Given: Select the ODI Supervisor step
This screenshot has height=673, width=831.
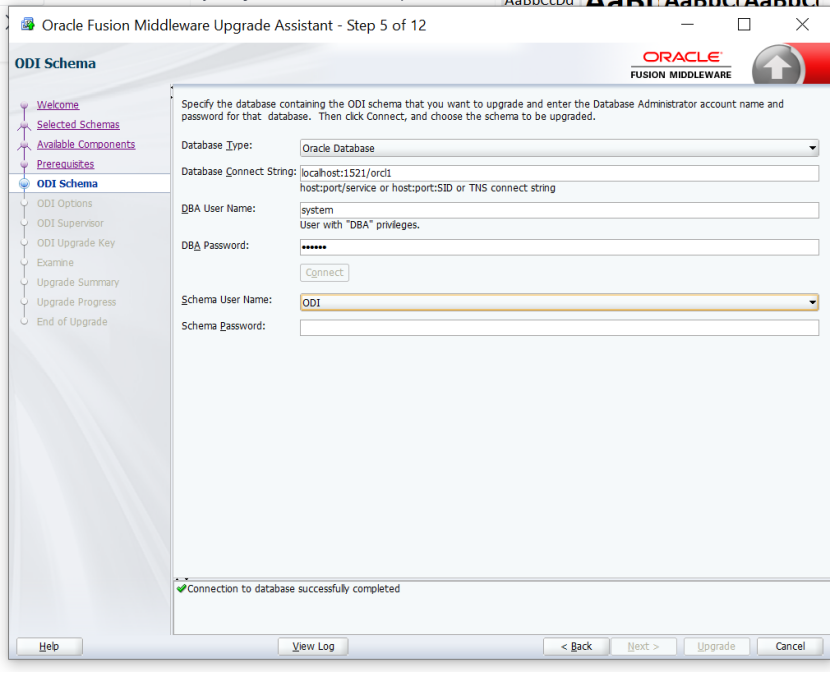Looking at the screenshot, I should (70, 223).
